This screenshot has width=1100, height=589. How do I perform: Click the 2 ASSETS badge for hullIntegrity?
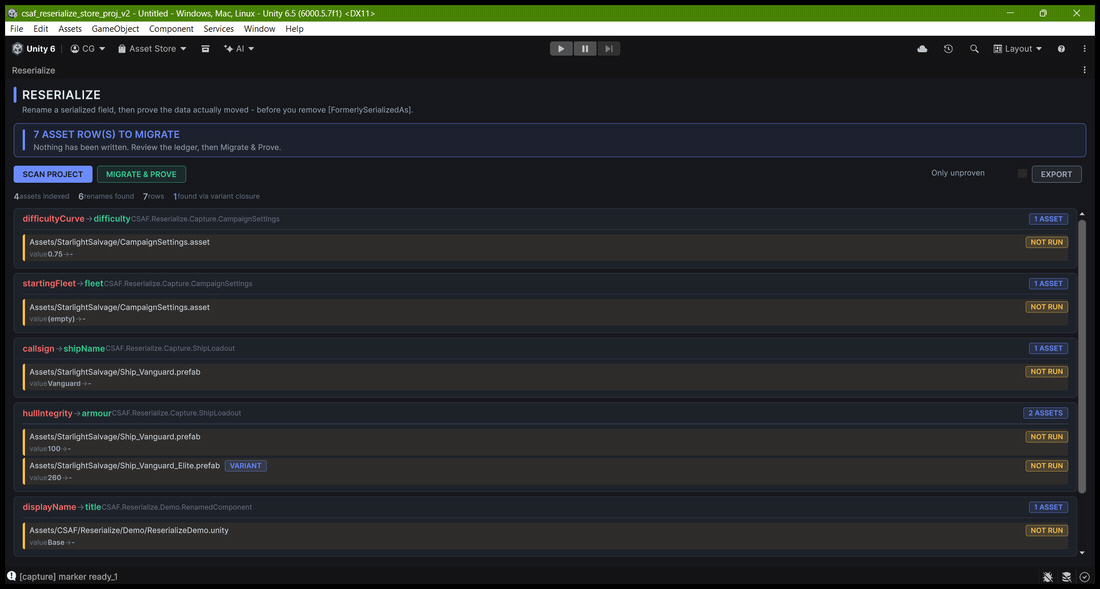pyautogui.click(x=1045, y=413)
